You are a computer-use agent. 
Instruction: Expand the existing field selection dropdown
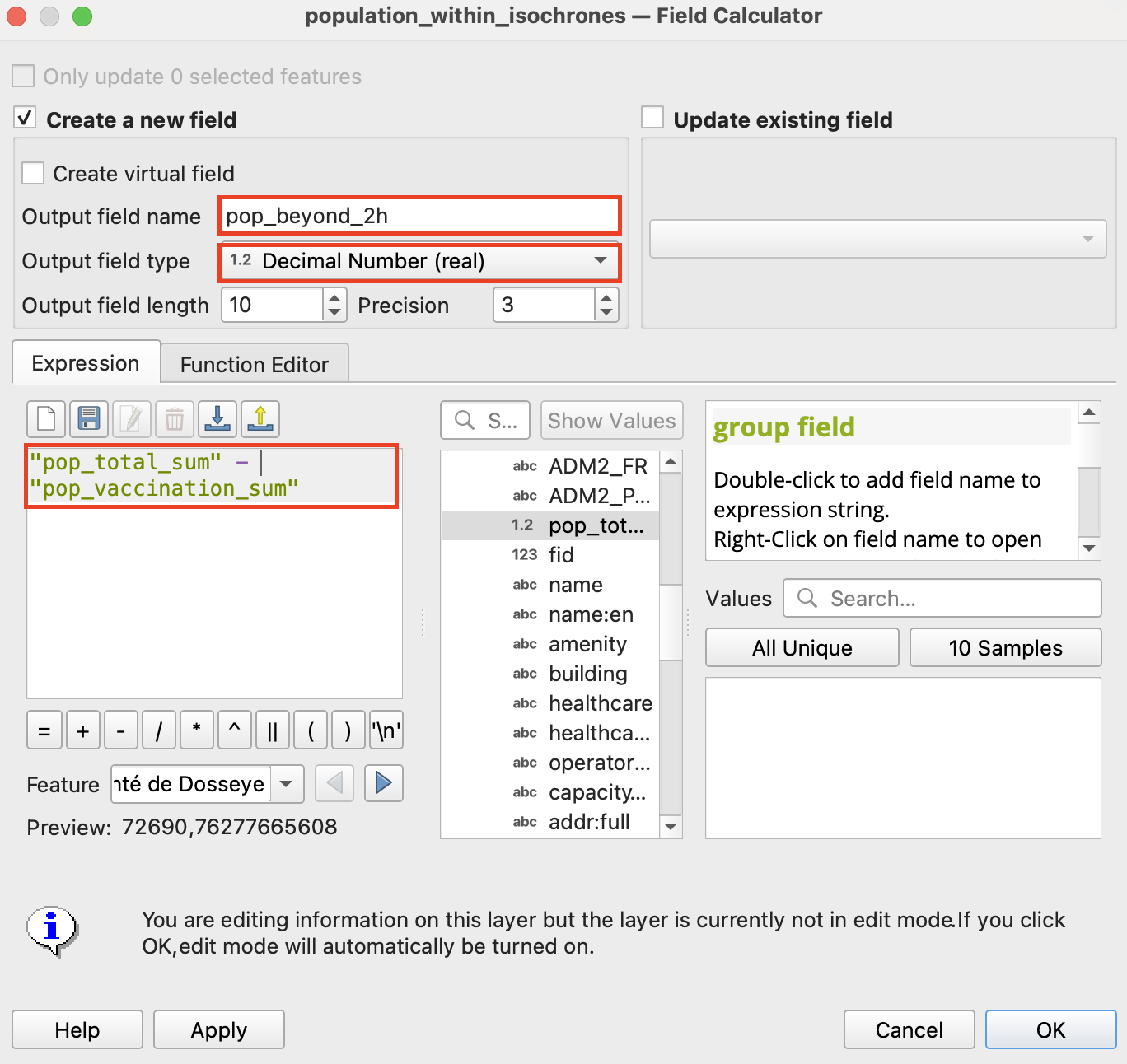[877, 239]
